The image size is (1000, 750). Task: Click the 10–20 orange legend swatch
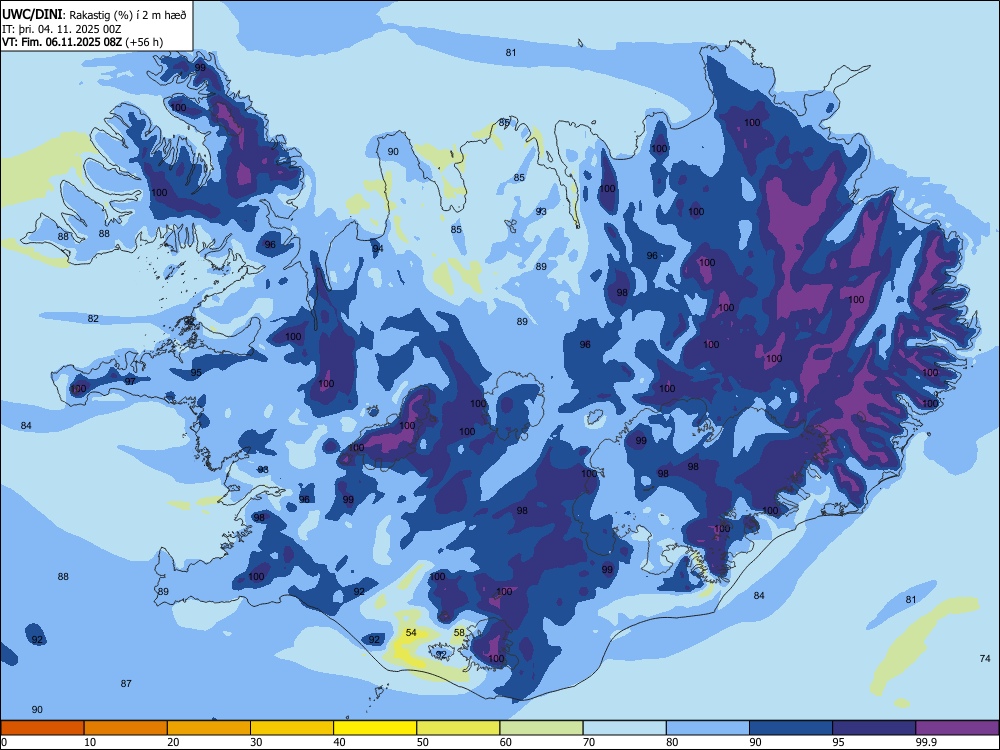[x=126, y=728]
